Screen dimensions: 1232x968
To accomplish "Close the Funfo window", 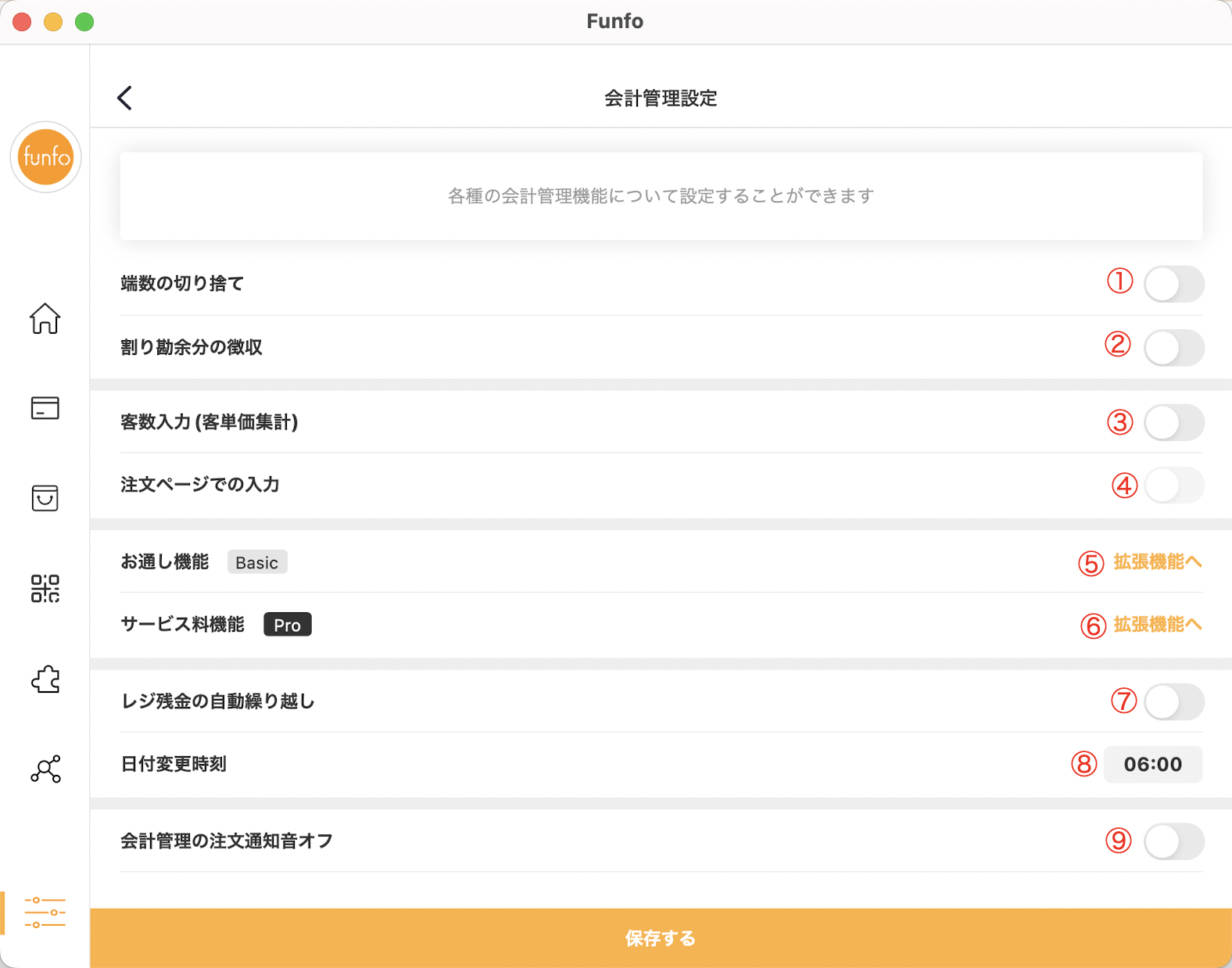I will (x=22, y=22).
